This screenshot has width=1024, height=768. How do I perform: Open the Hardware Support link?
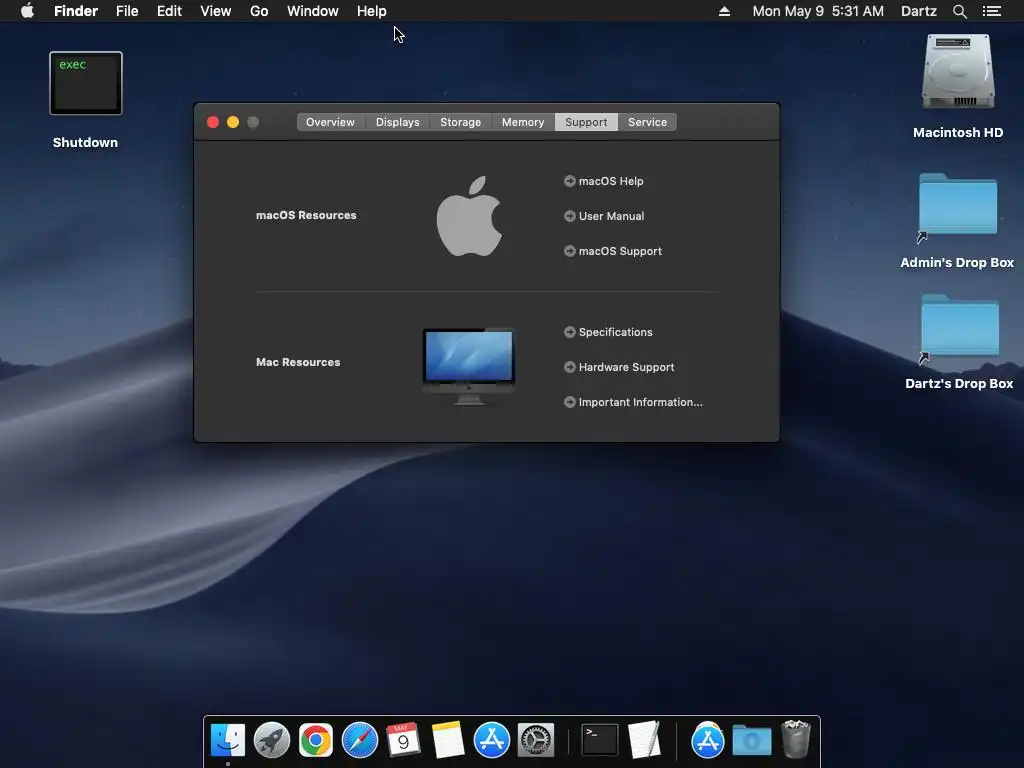(x=626, y=367)
